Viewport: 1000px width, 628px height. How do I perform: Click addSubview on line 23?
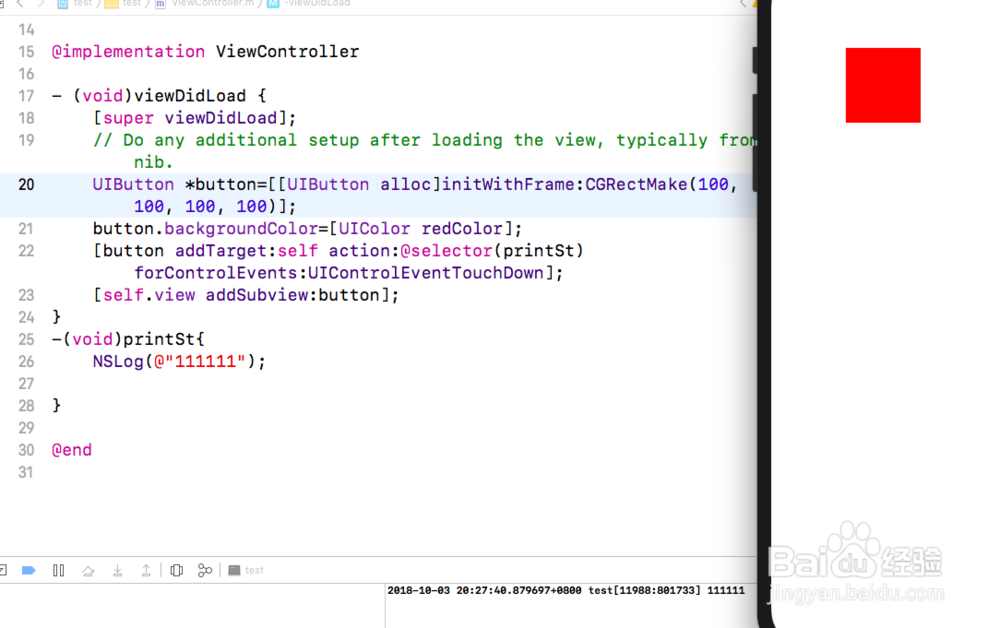pyautogui.click(x=256, y=295)
